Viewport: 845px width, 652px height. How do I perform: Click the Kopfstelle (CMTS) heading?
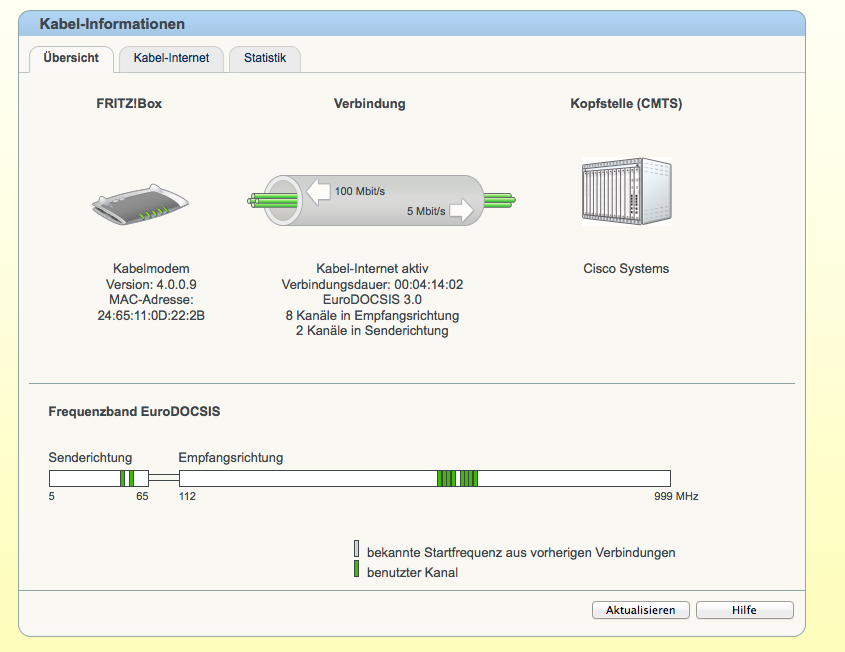click(626, 103)
